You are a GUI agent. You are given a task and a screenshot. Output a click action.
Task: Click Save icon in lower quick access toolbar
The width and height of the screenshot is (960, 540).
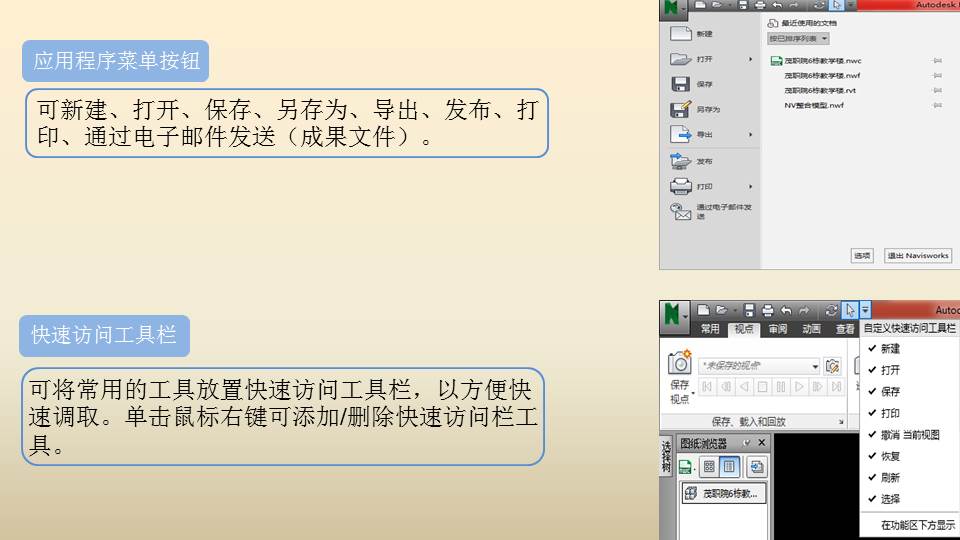coord(749,310)
